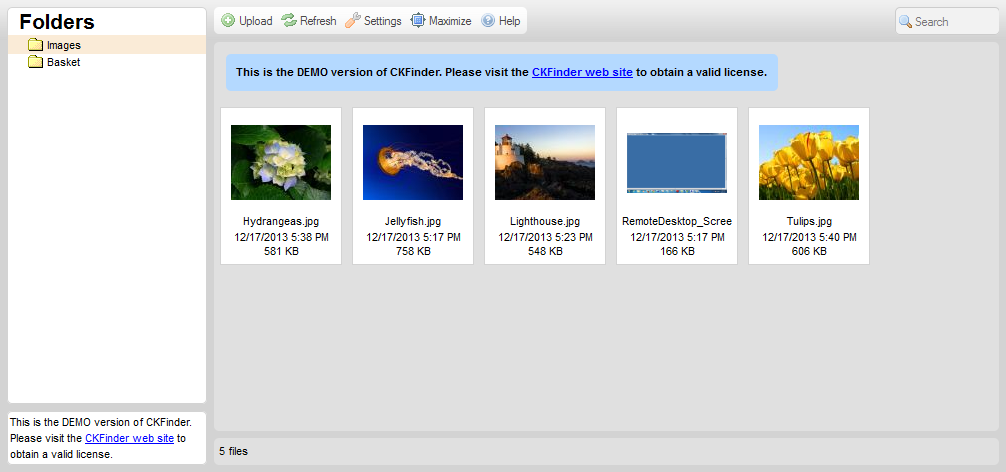Click the 758 KB file size

(413, 251)
